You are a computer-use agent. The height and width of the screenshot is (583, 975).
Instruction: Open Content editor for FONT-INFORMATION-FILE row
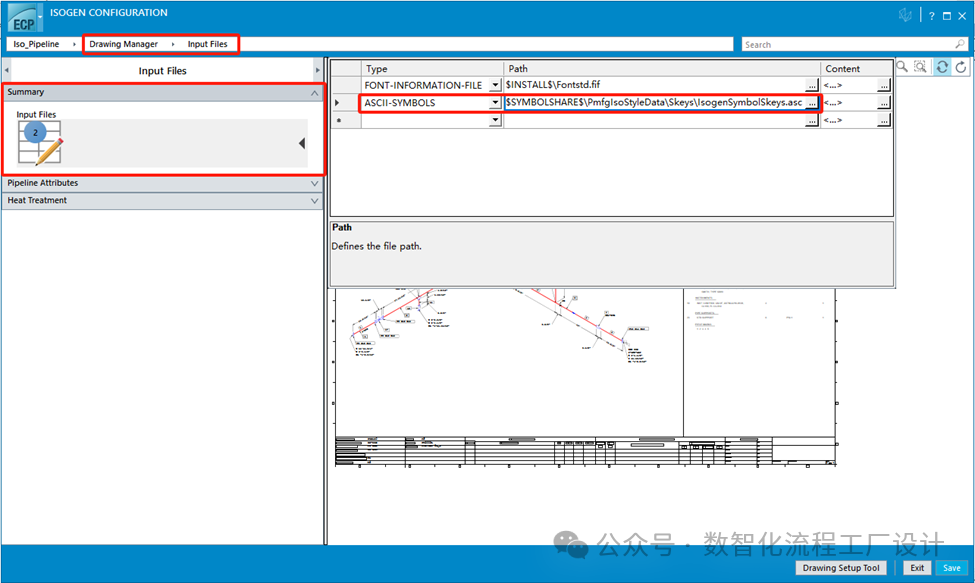pos(884,85)
